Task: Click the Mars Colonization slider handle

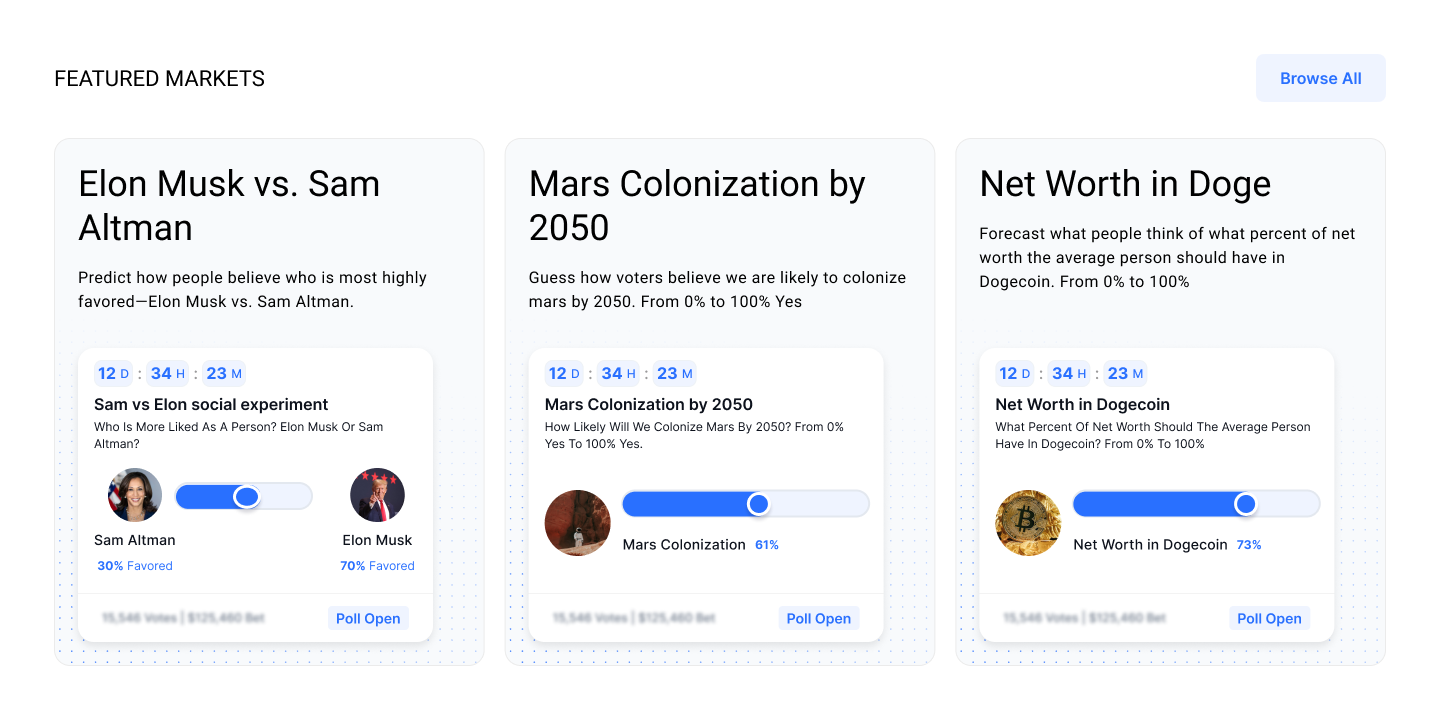Action: (x=759, y=504)
